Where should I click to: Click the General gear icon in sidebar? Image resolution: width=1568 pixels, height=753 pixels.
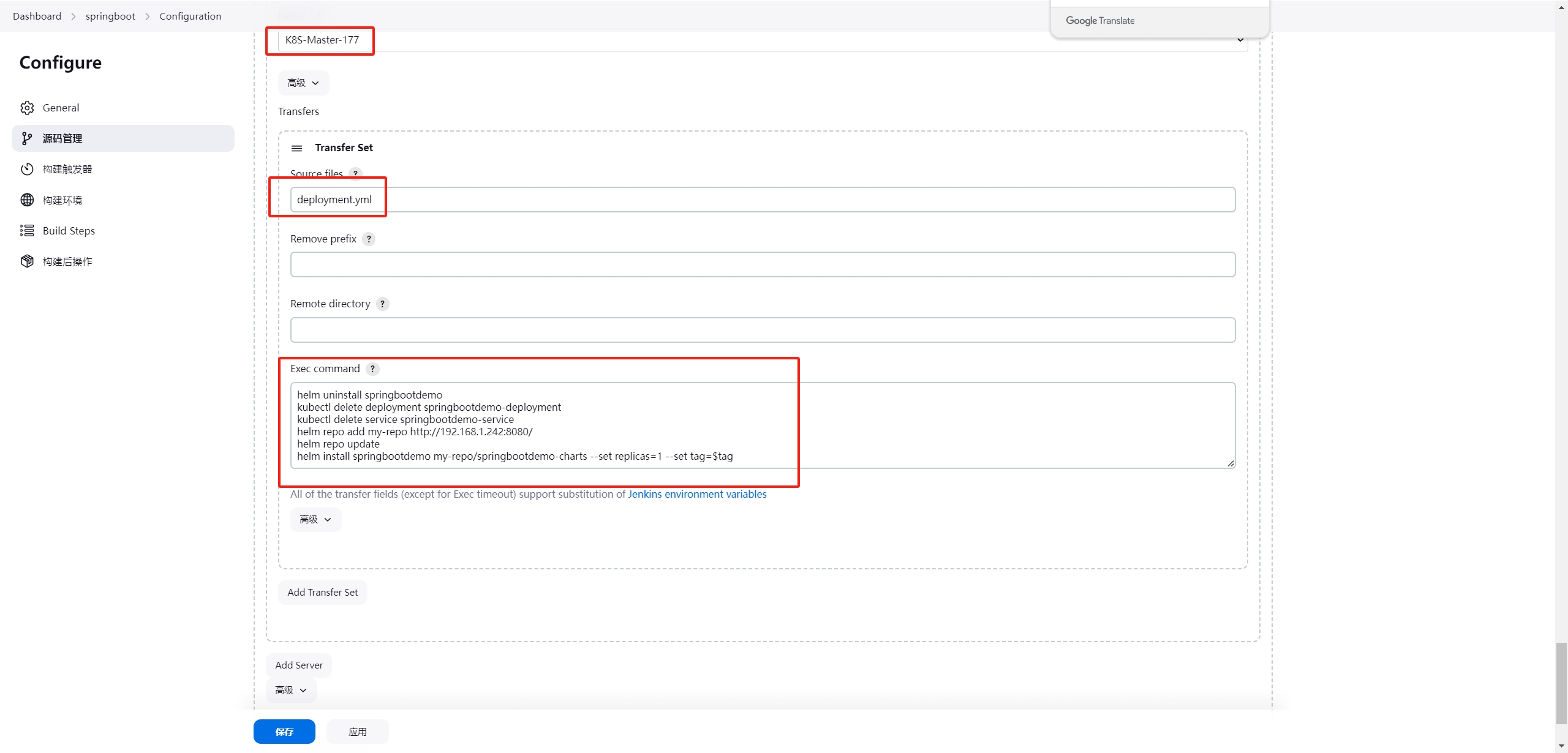27,108
